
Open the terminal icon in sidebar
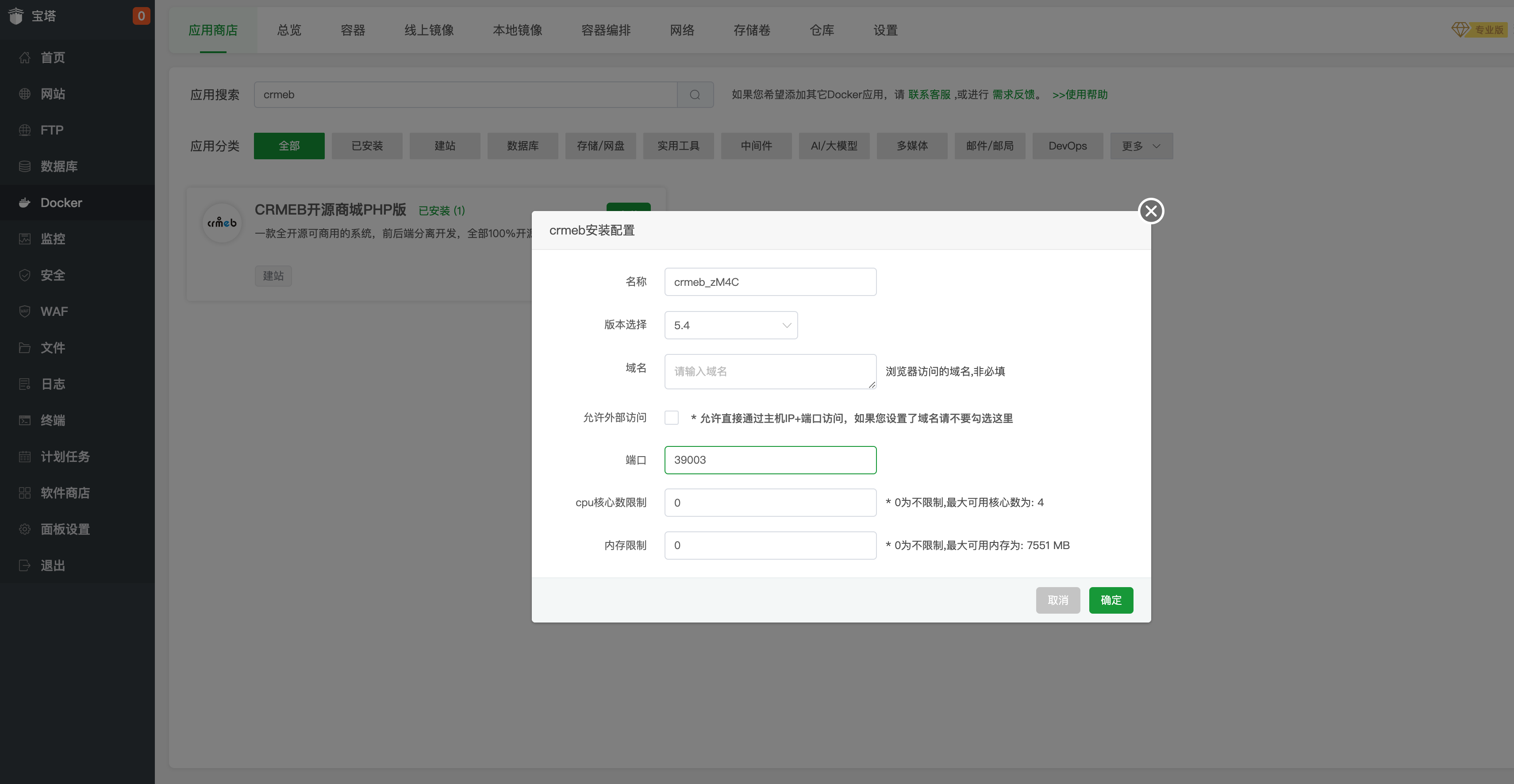point(25,420)
